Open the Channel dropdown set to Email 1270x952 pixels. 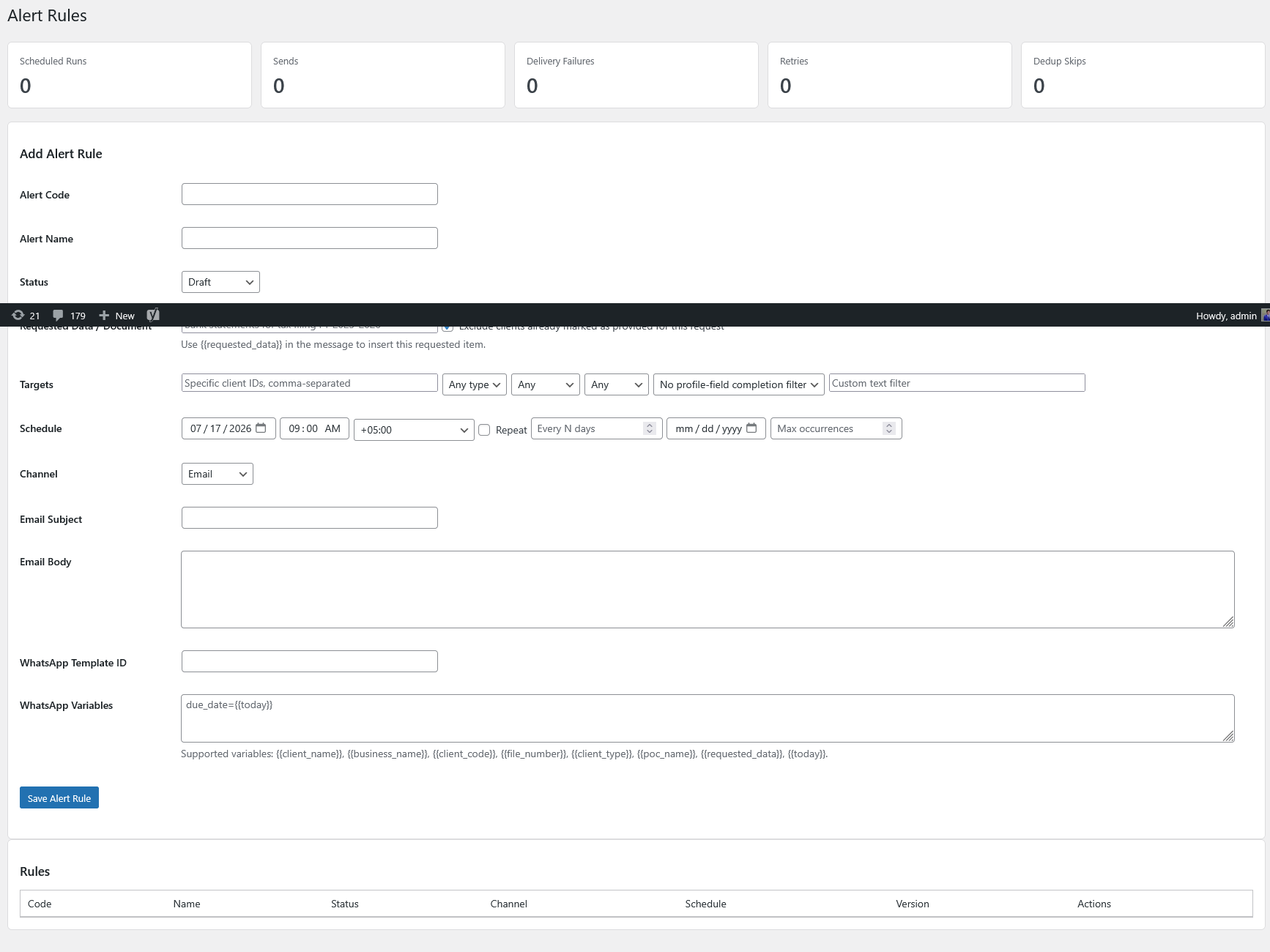218,474
